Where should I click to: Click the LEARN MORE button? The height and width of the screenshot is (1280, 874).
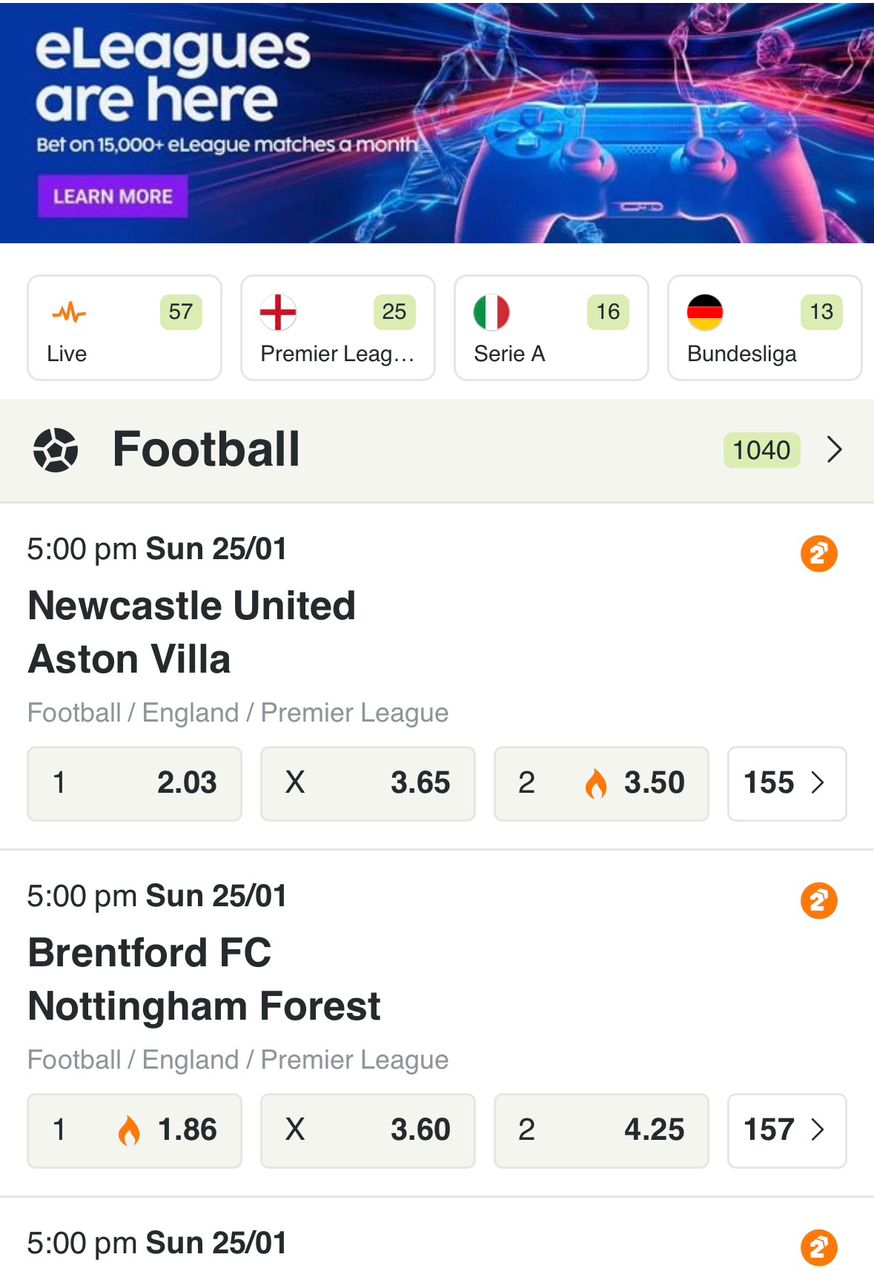[x=112, y=197]
